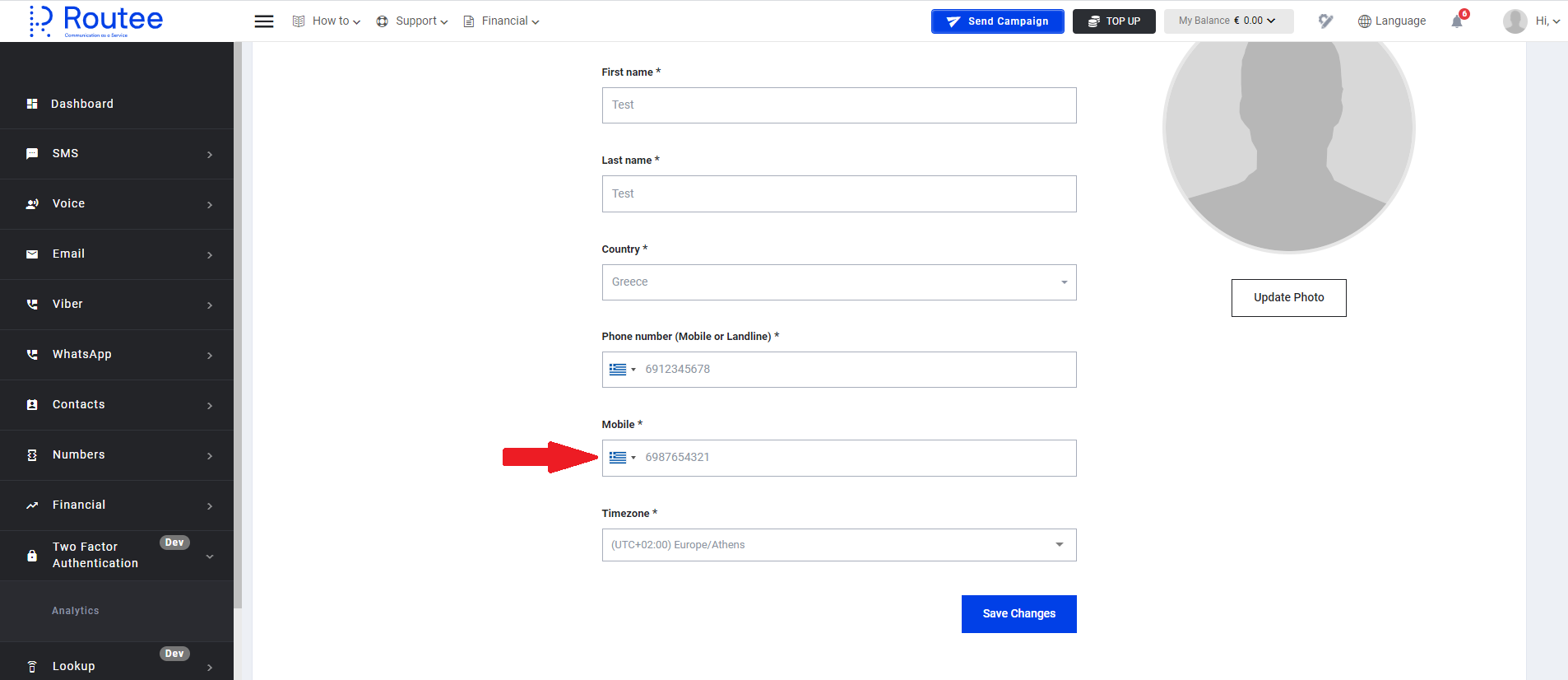The width and height of the screenshot is (1568, 680).
Task: Open the notifications bell icon
Action: point(1457,21)
